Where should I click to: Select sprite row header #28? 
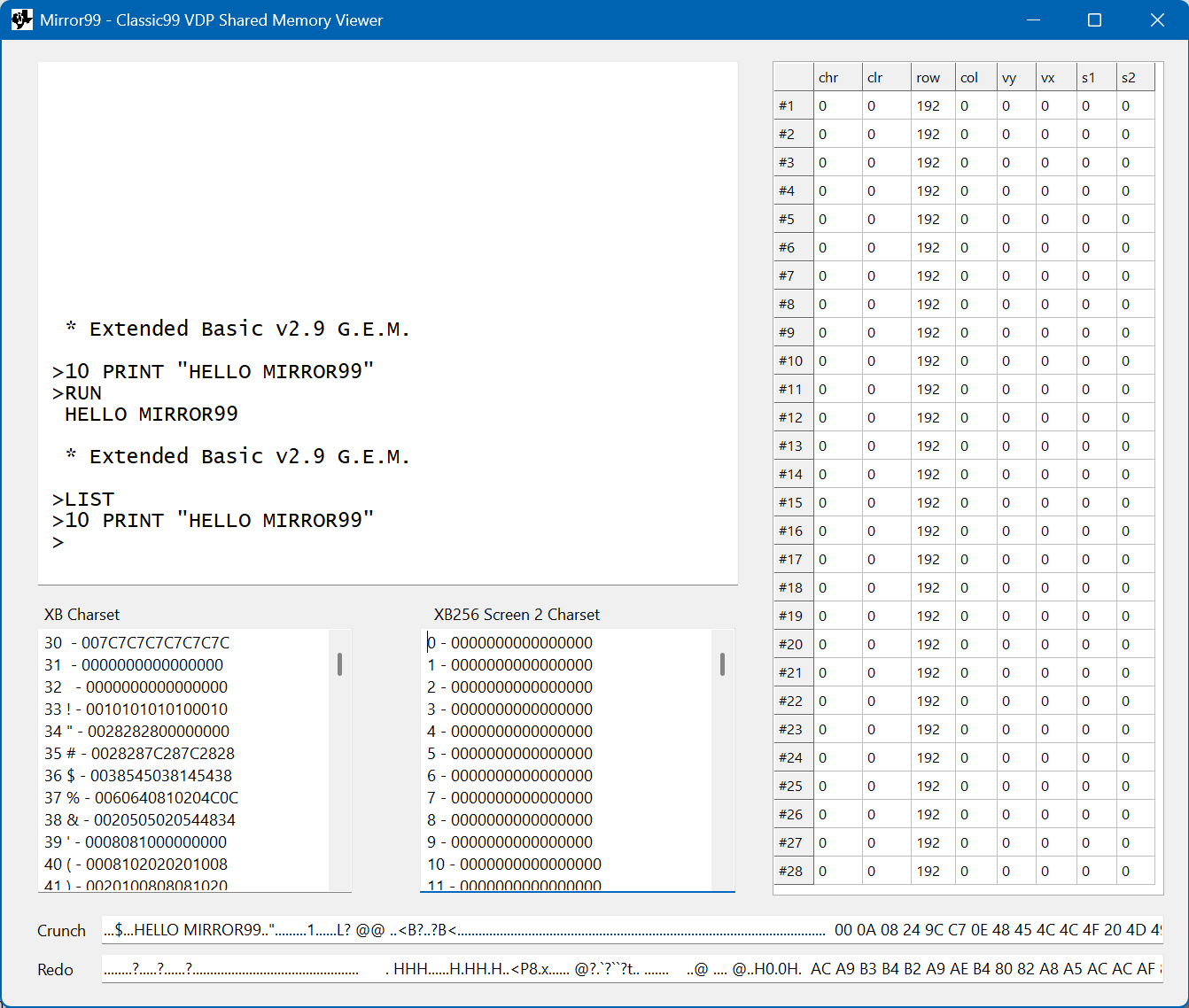tap(794, 871)
